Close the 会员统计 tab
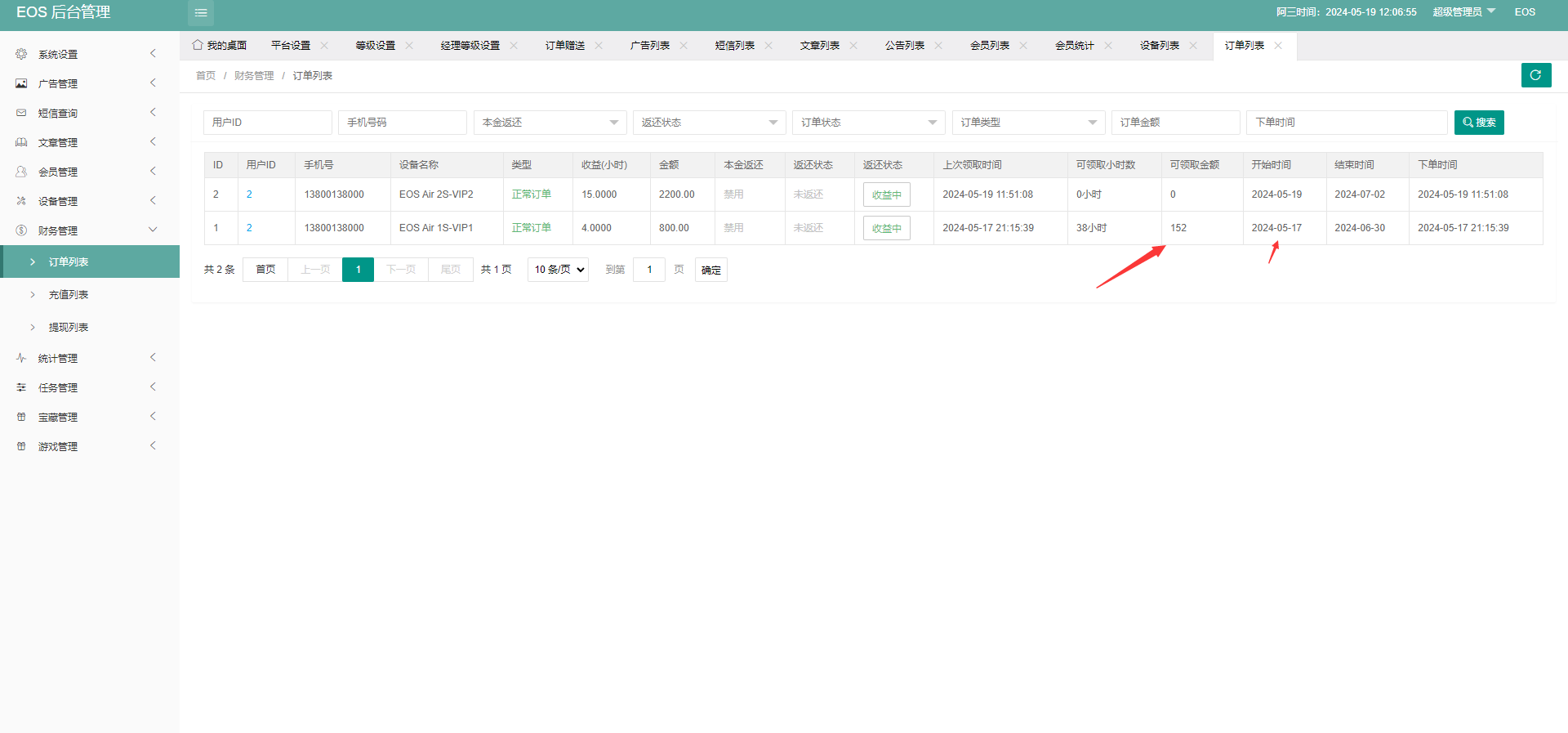The height and width of the screenshot is (733, 1568). tap(1108, 46)
